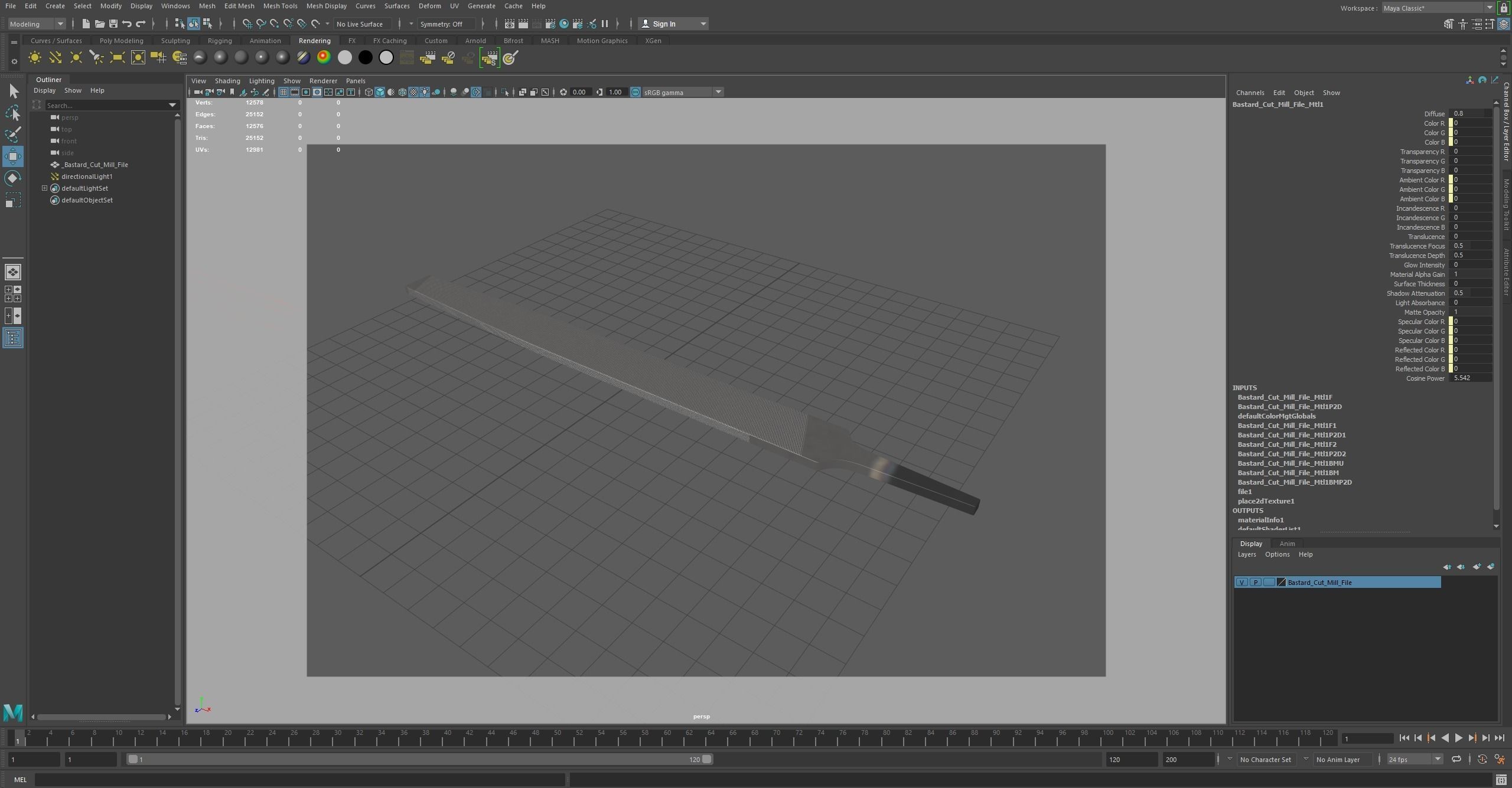Image resolution: width=1512 pixels, height=788 pixels.
Task: Click the save scene icon
Action: coord(113,24)
